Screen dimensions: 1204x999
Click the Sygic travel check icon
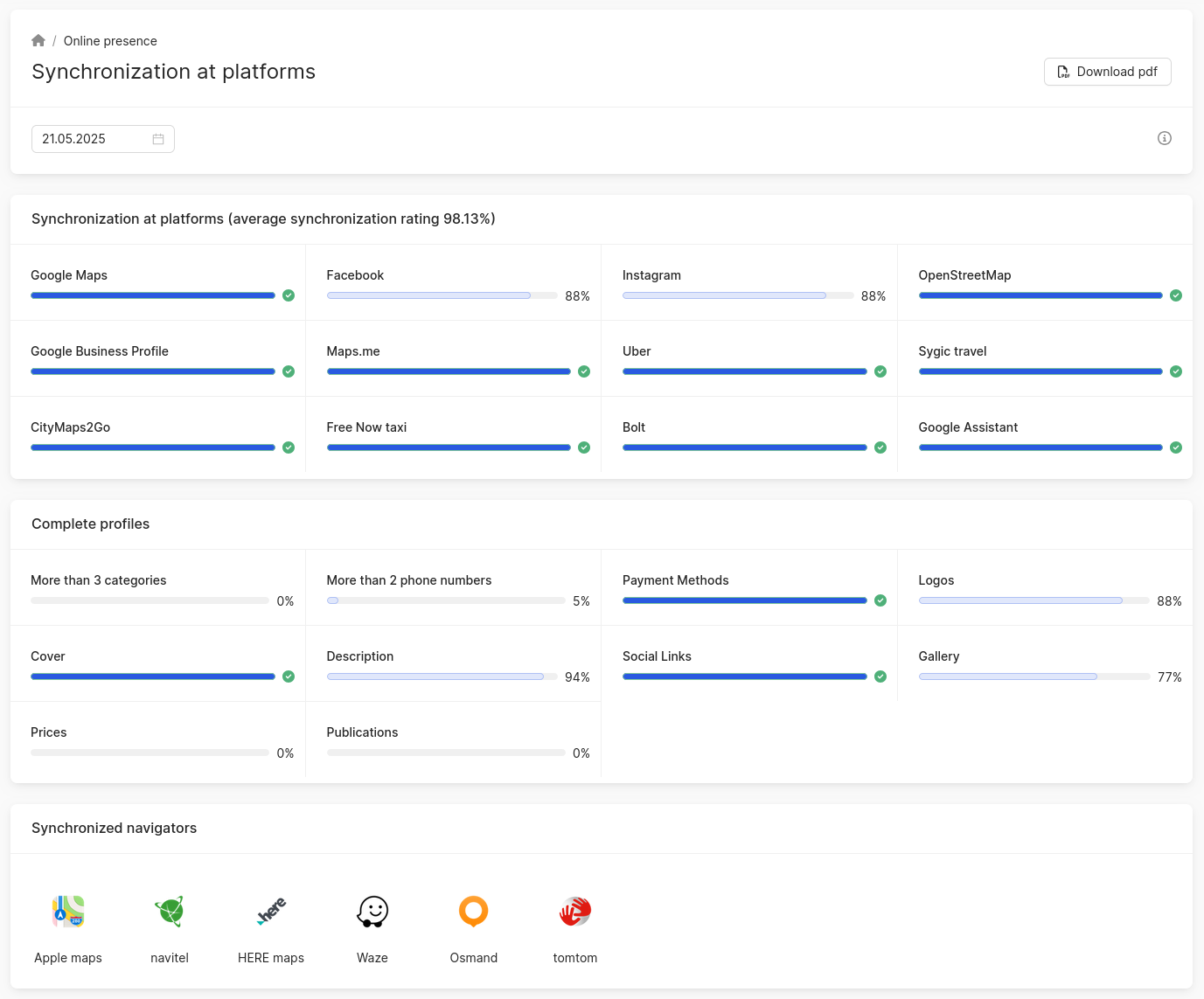click(1176, 371)
